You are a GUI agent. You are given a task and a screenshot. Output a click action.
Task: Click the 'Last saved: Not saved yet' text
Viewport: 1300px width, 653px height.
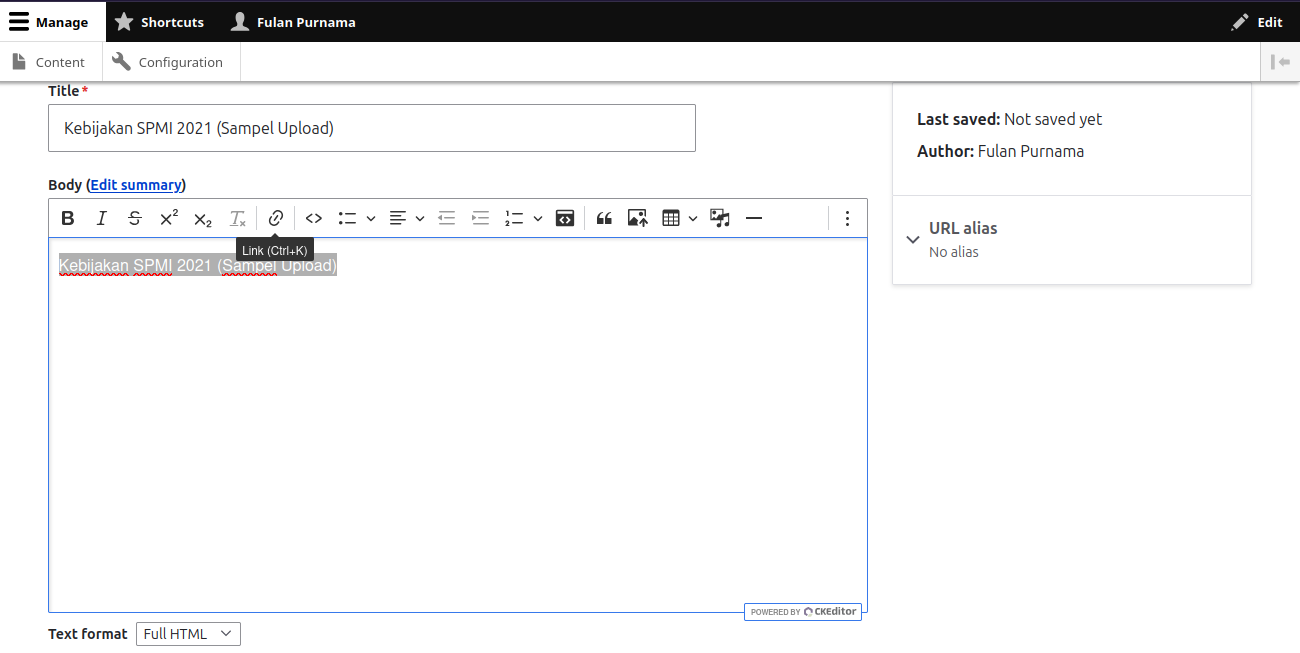click(x=1010, y=119)
